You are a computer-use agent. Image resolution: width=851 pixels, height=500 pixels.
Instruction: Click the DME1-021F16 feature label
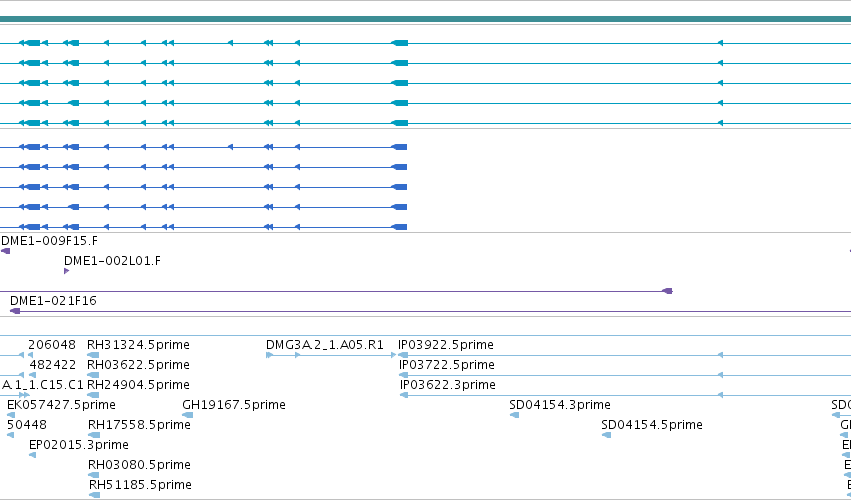tap(53, 300)
